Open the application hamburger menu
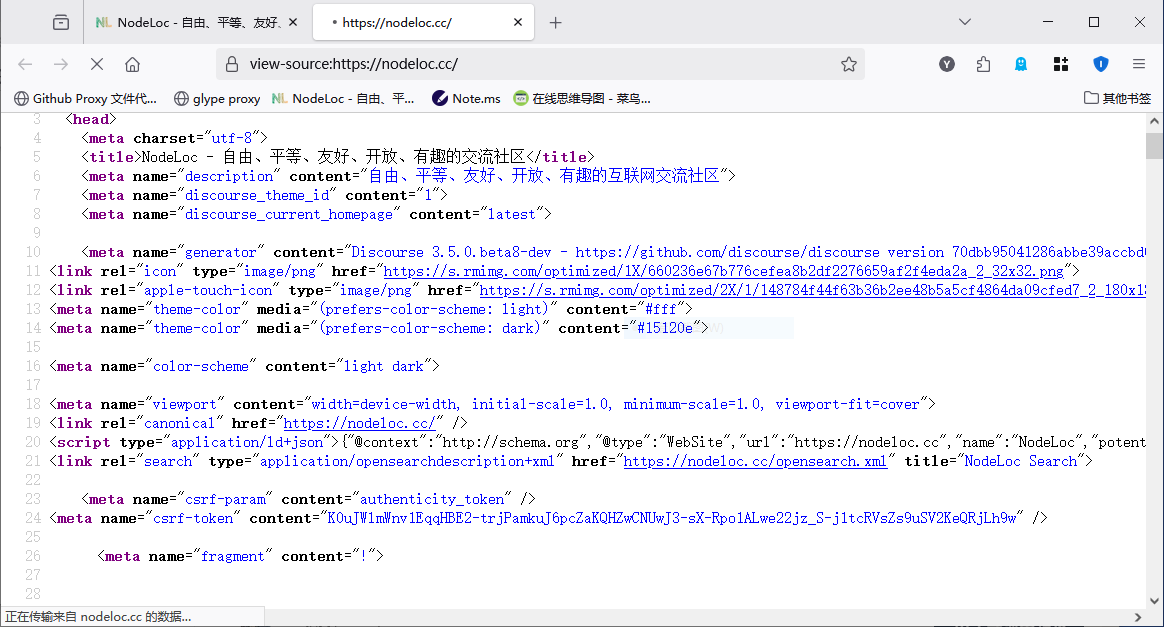The width and height of the screenshot is (1164, 627). point(1139,65)
